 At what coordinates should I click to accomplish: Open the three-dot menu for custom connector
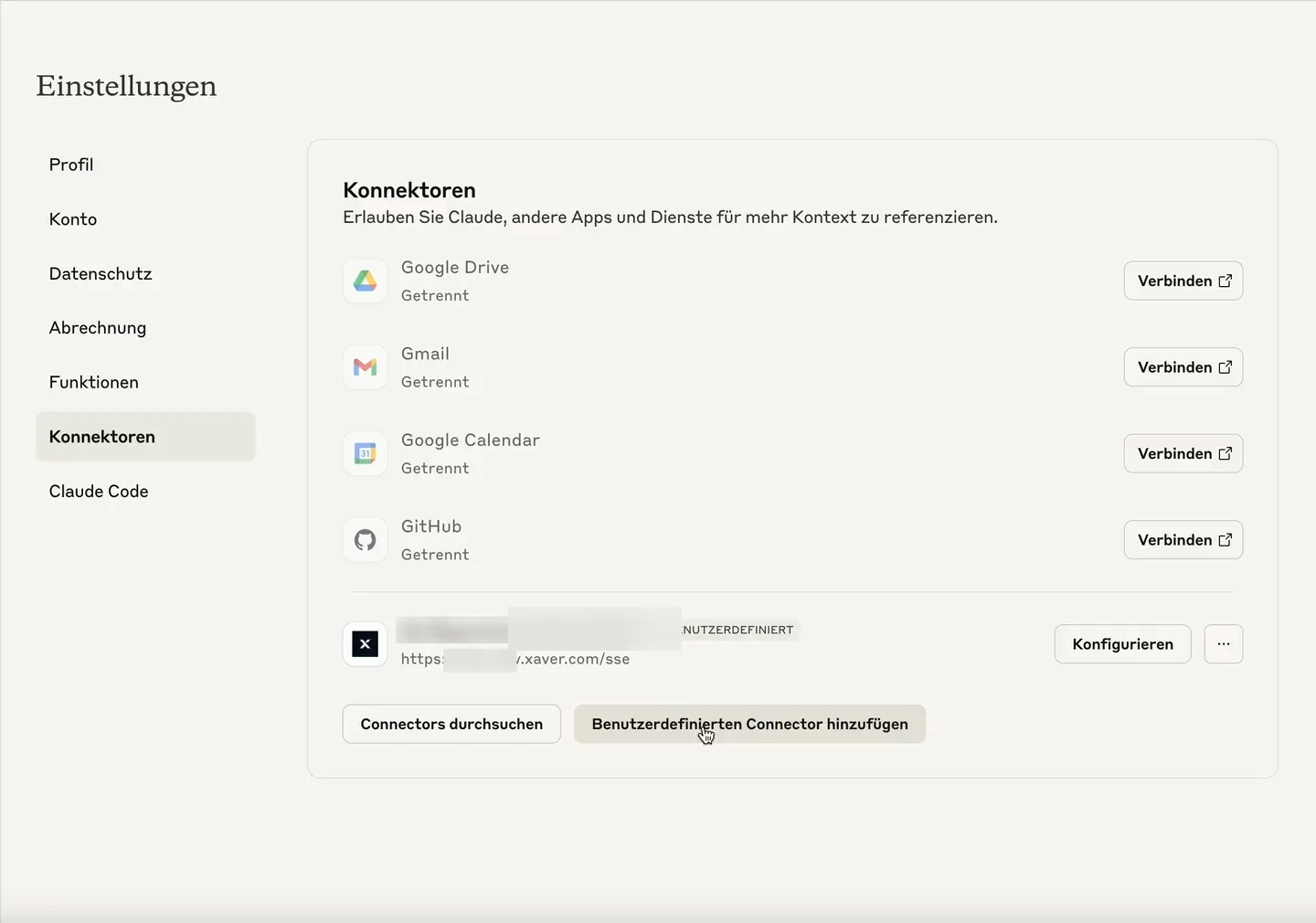click(x=1224, y=644)
